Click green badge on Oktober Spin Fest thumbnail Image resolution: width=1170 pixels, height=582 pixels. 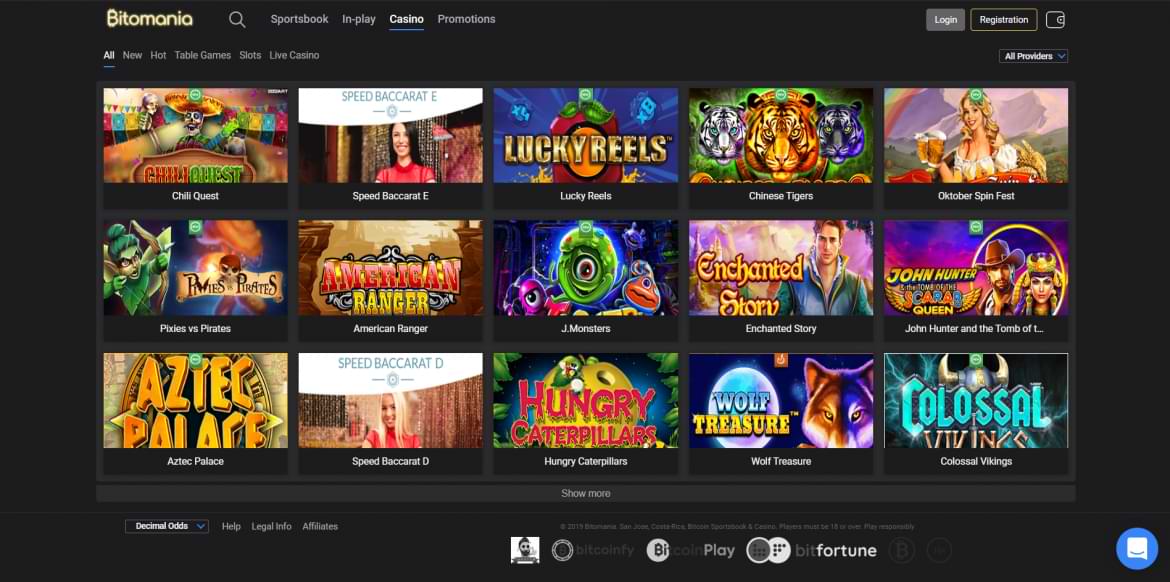(x=975, y=95)
